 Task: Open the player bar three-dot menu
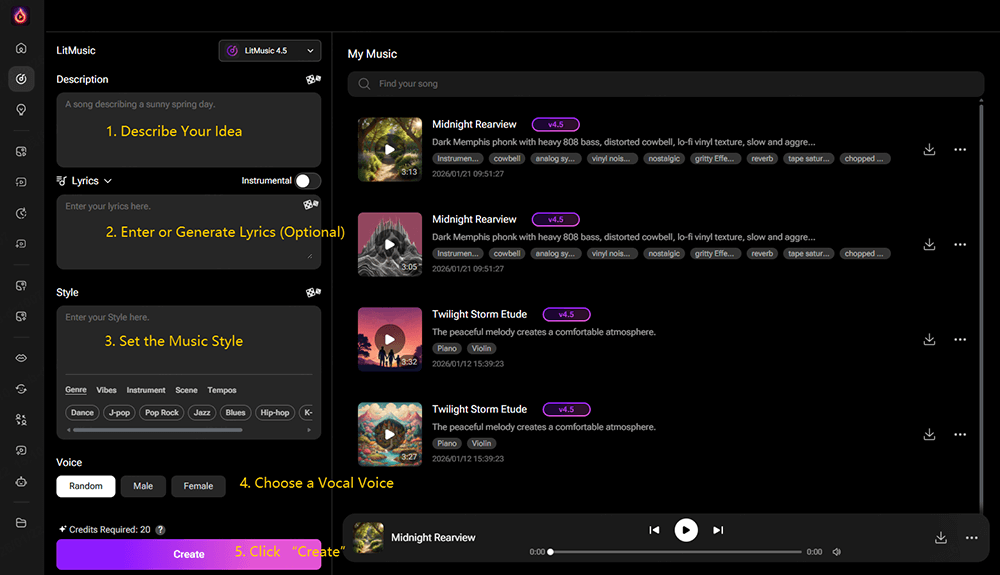click(971, 537)
